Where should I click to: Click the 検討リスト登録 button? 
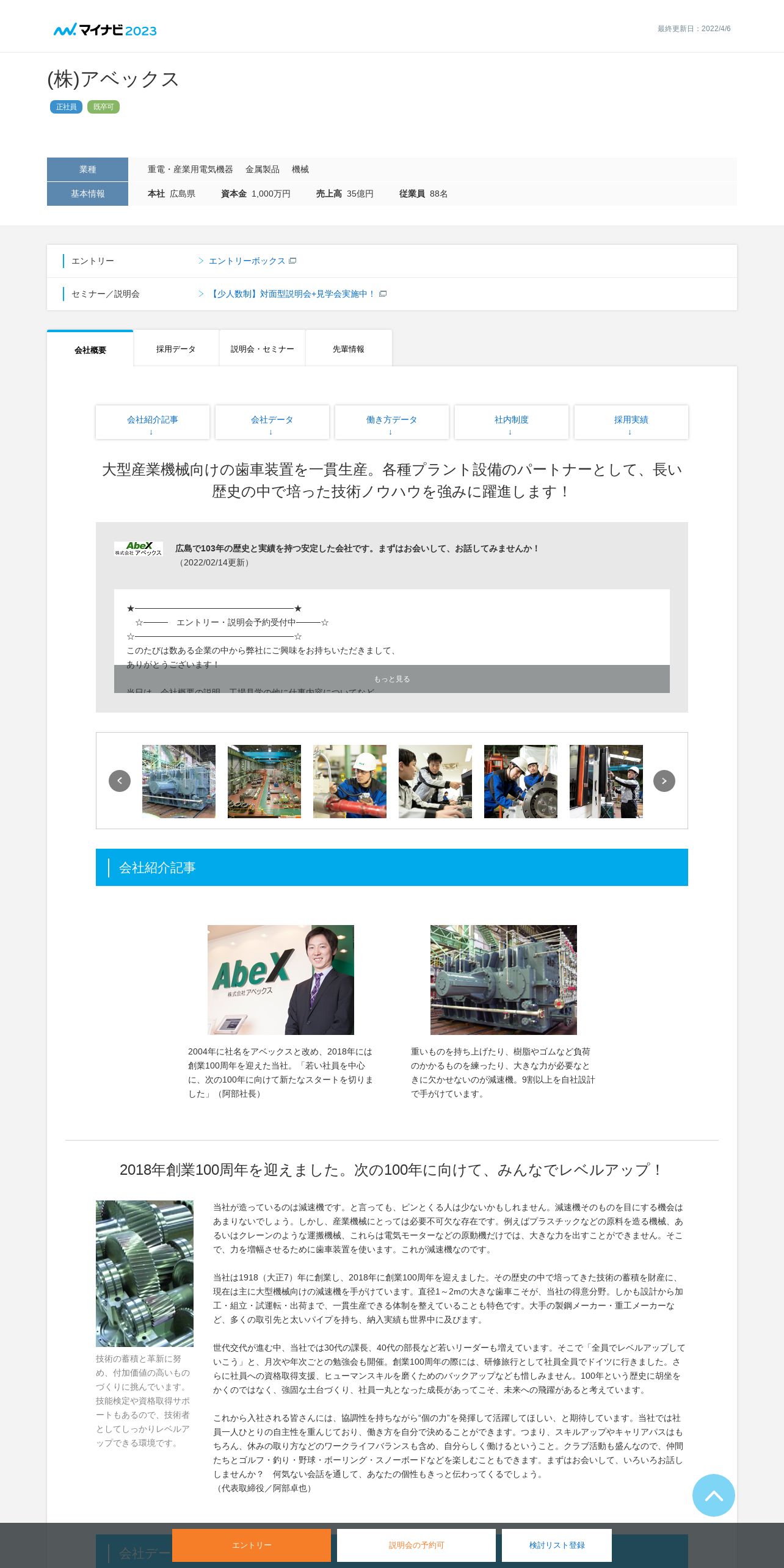(557, 1545)
